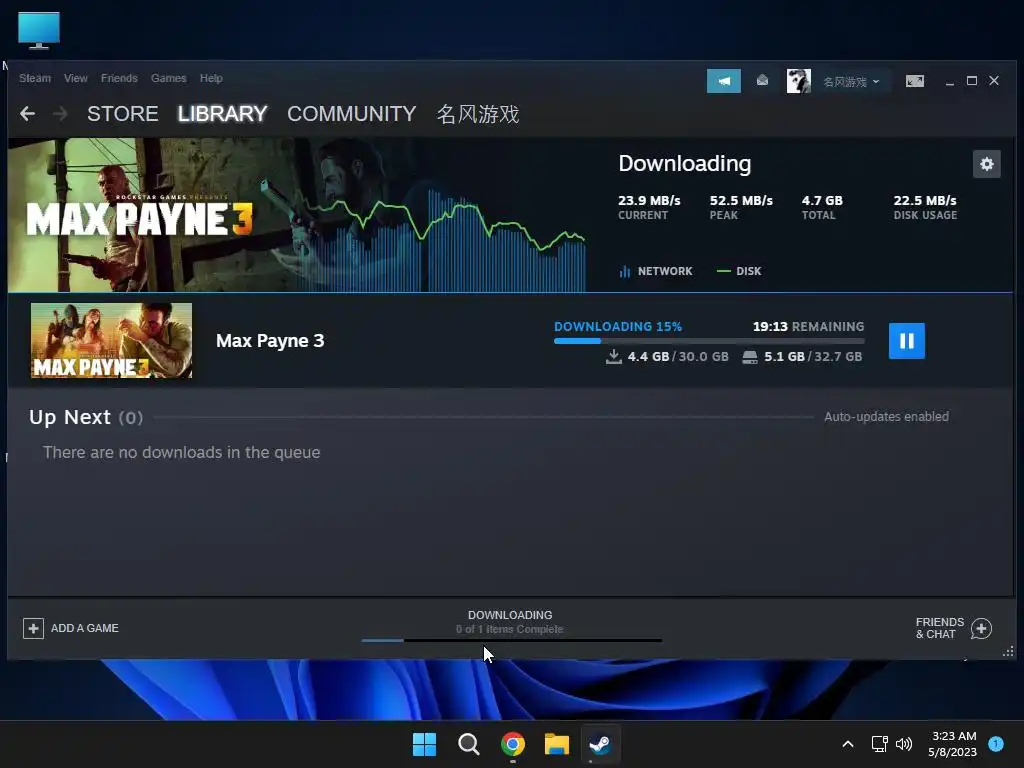Viewport: 1024px width, 768px height.
Task: Click the disk icon by 5.1 GB
Action: coord(750,357)
